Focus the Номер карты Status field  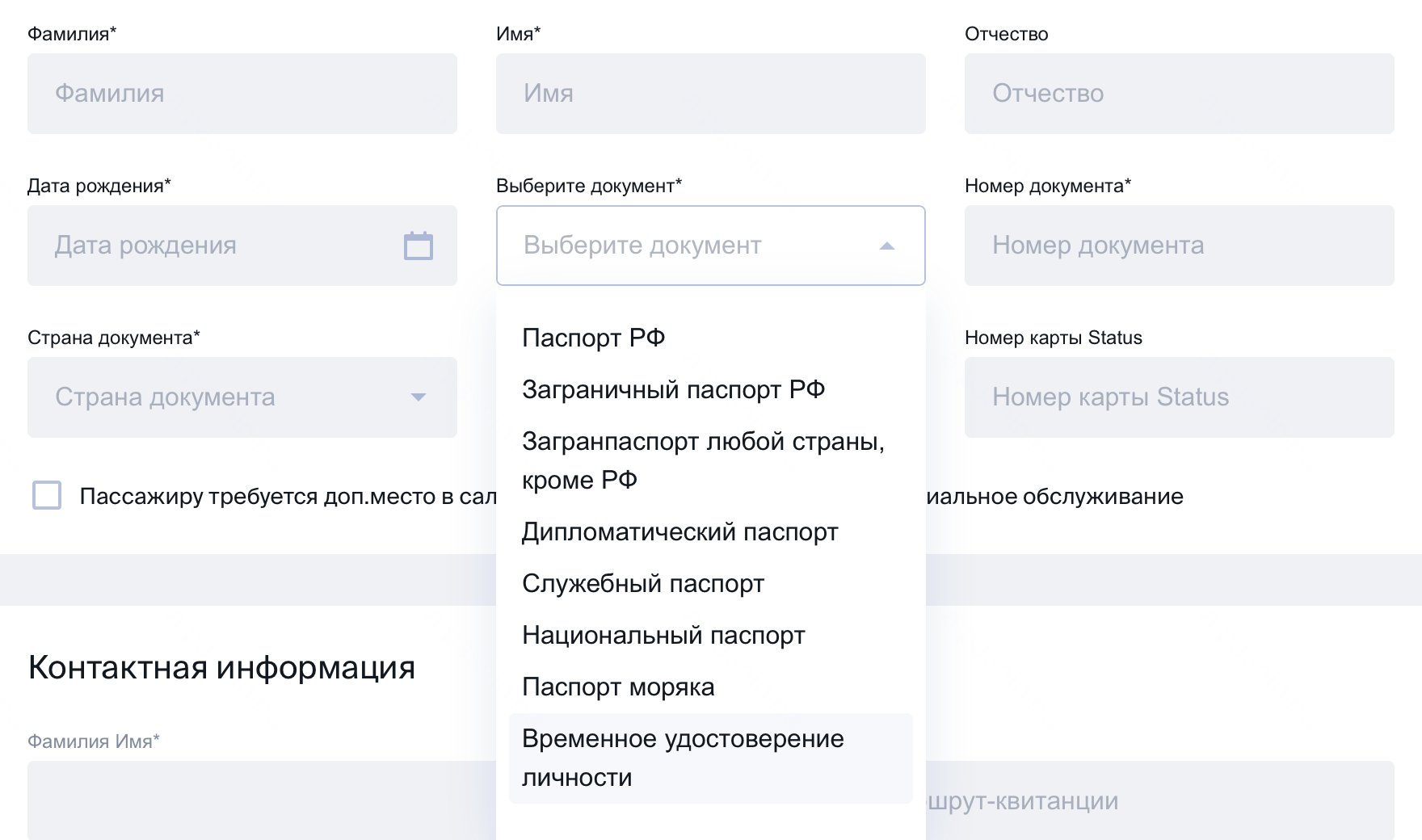[1179, 397]
